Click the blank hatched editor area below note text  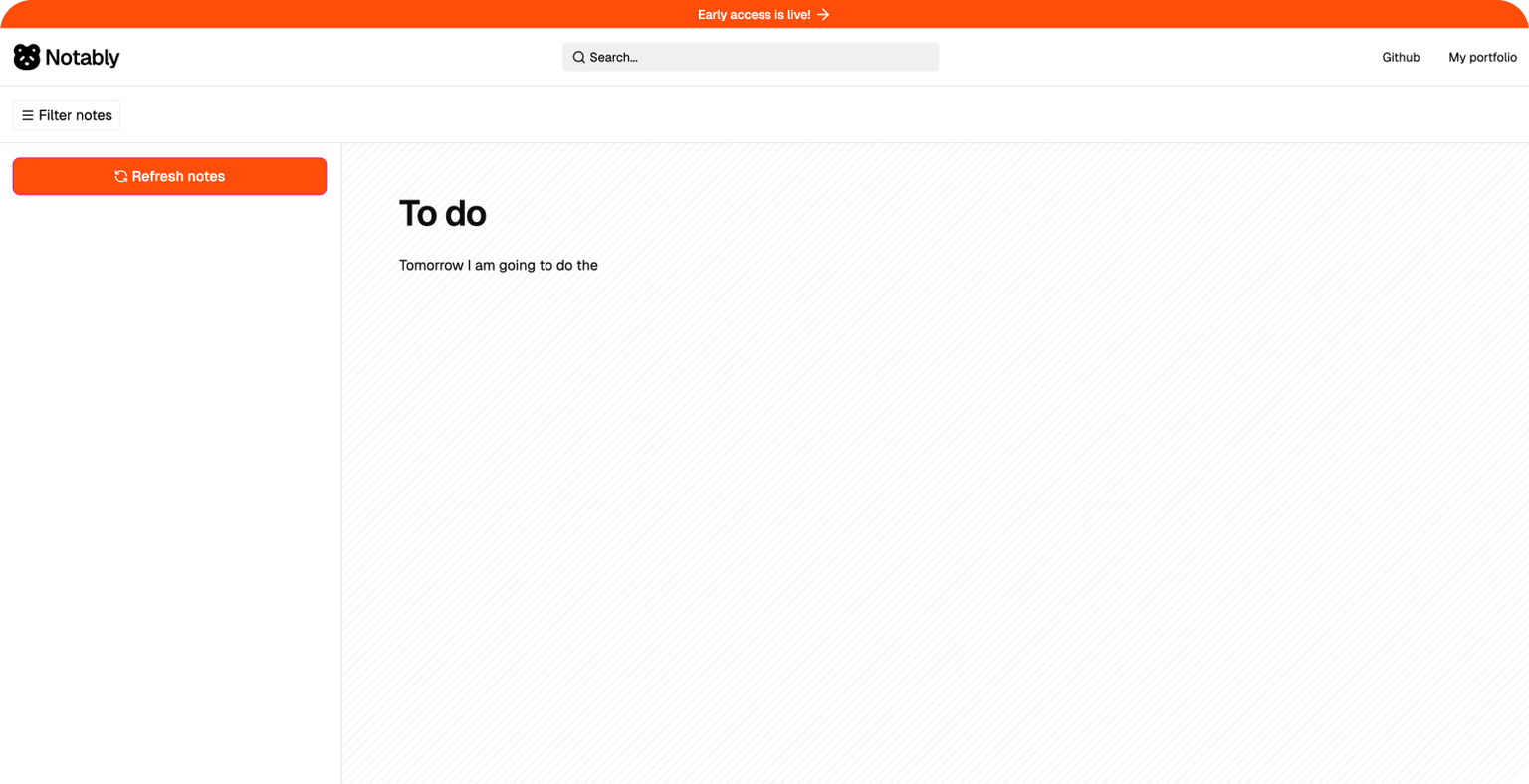click(935, 527)
